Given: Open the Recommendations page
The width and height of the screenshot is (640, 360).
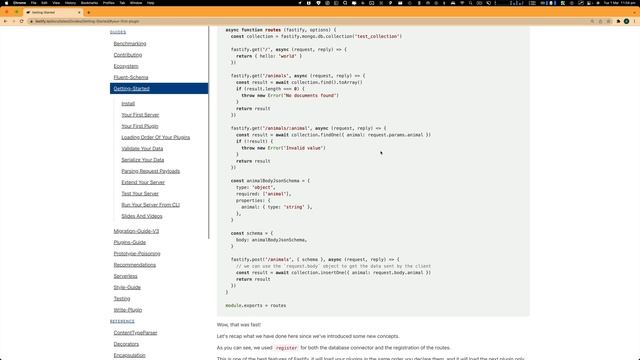Looking at the screenshot, I should coord(135,265).
